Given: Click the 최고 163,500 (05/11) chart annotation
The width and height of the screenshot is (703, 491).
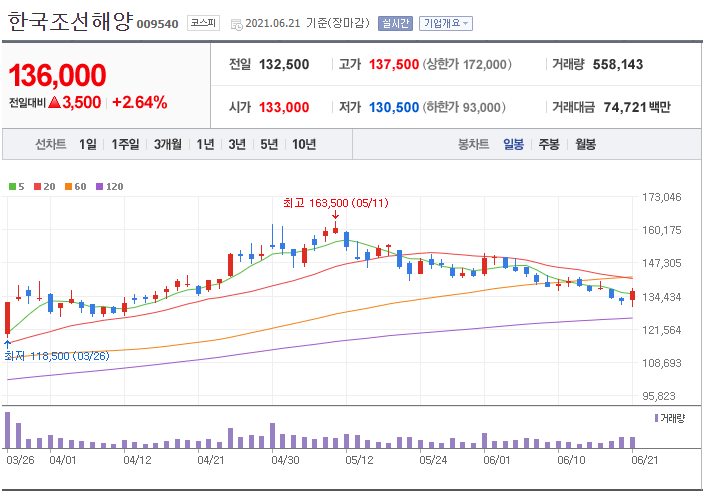Looking at the screenshot, I should tap(336, 203).
